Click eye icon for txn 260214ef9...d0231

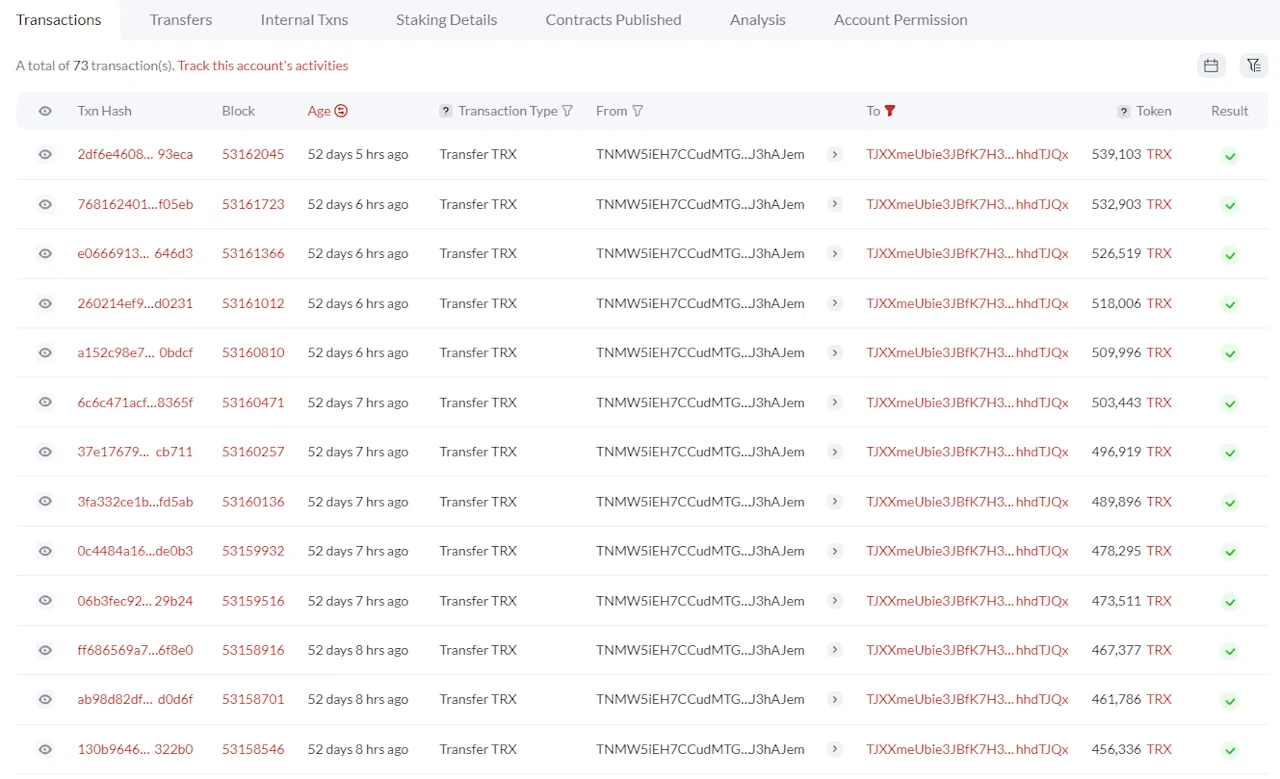(45, 303)
